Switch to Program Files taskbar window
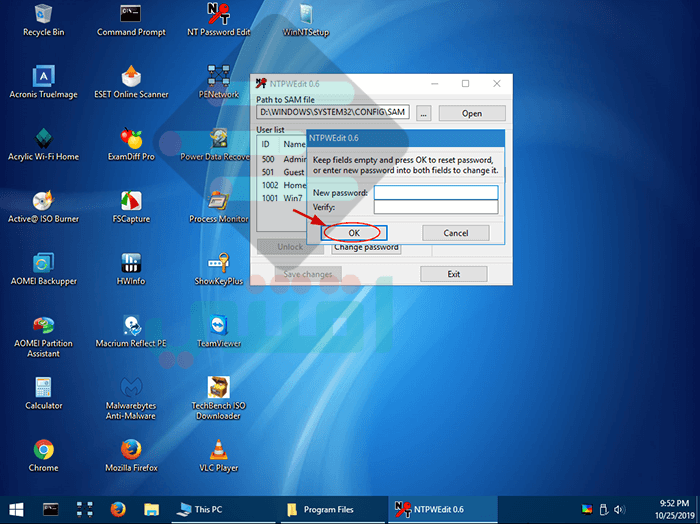The height and width of the screenshot is (524, 700). pos(333,509)
